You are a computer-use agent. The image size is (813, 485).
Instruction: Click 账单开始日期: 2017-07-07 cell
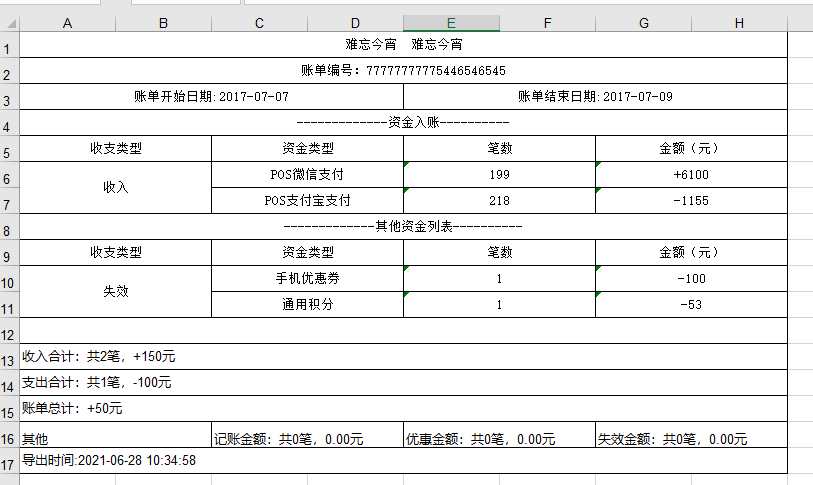212,96
